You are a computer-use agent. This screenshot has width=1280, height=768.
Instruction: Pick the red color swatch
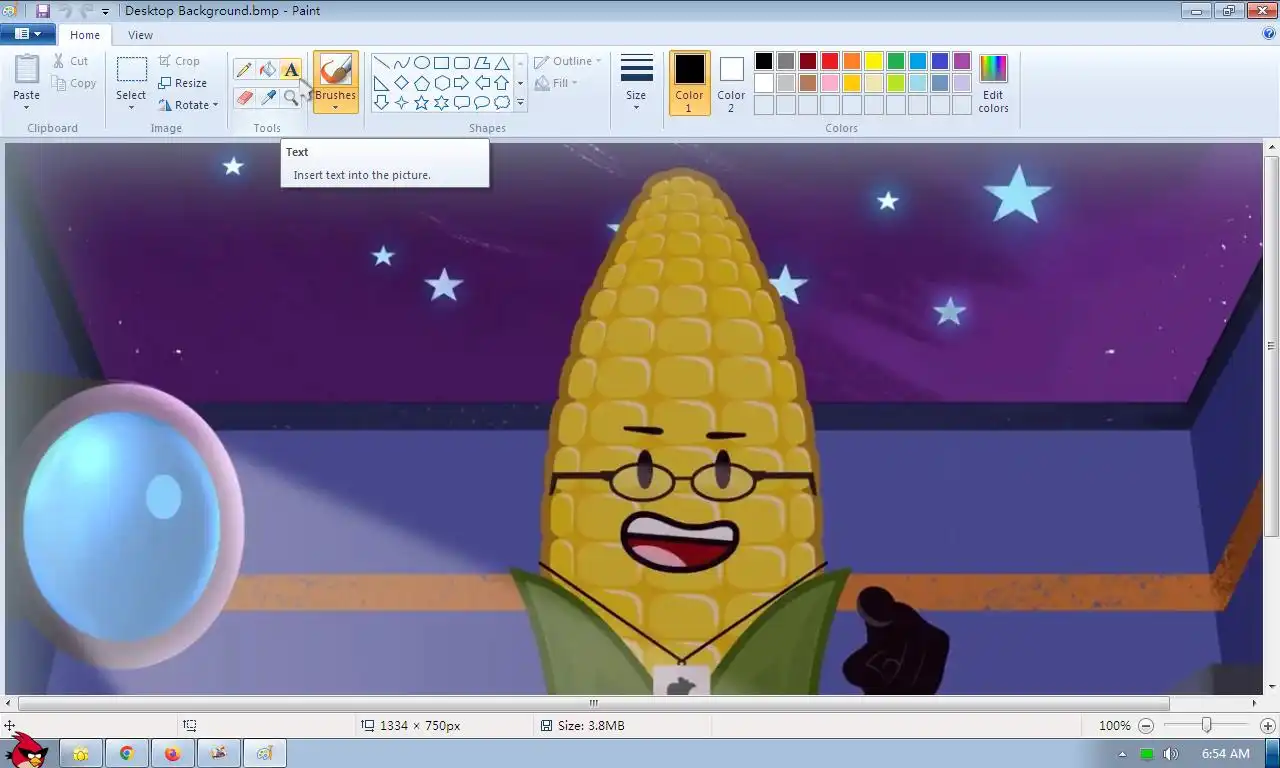click(829, 61)
